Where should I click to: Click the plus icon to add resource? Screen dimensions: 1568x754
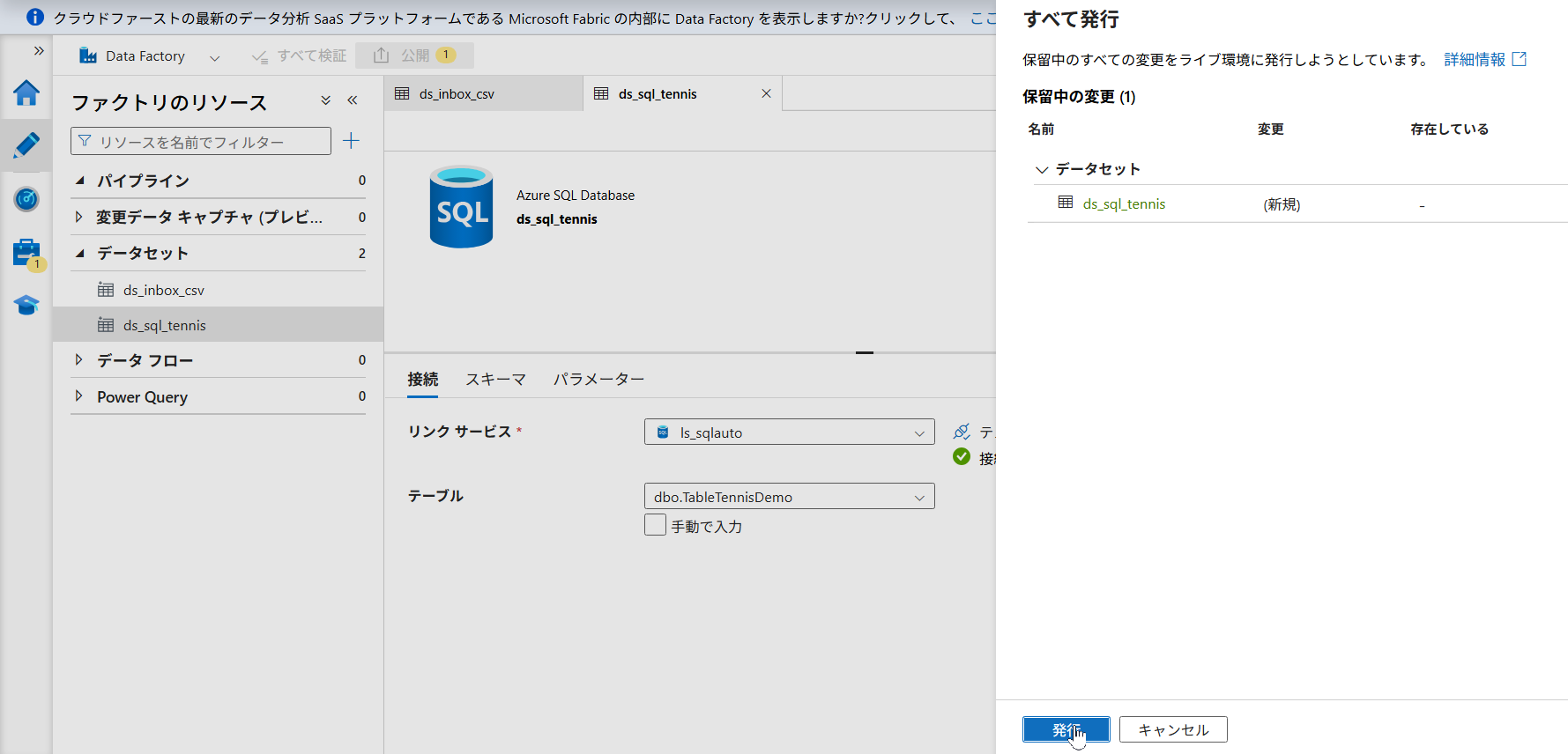tap(351, 141)
